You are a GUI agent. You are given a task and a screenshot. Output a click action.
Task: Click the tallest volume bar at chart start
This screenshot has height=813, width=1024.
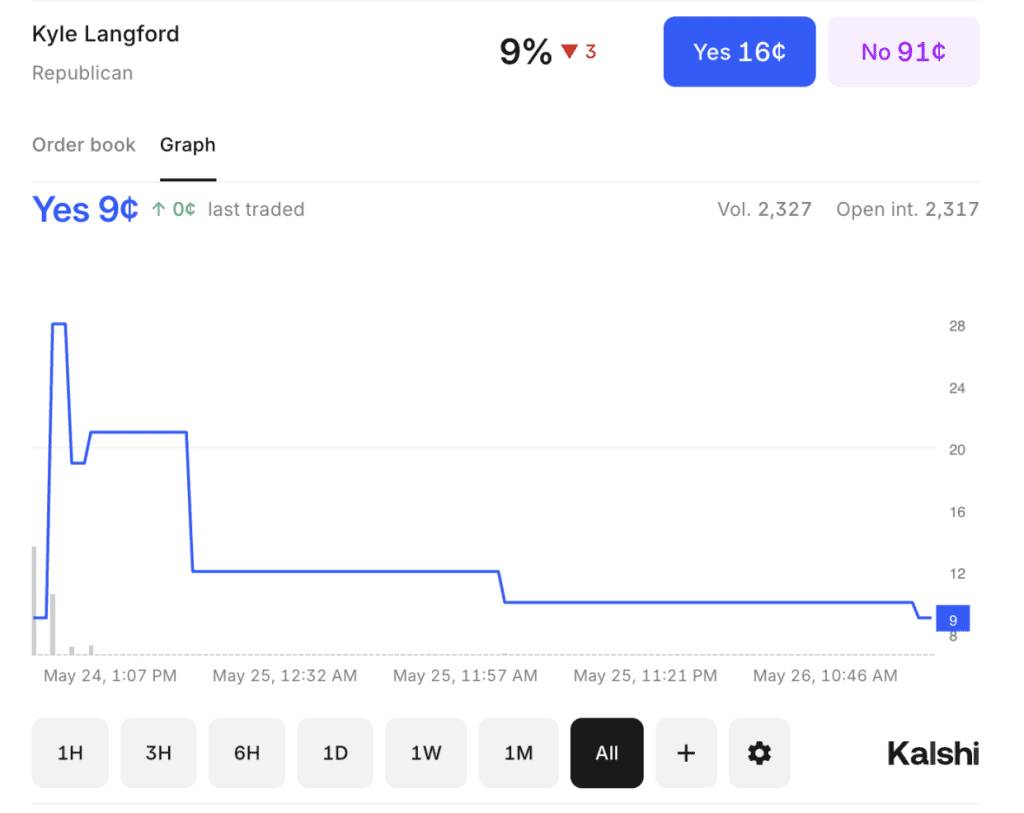(34, 600)
